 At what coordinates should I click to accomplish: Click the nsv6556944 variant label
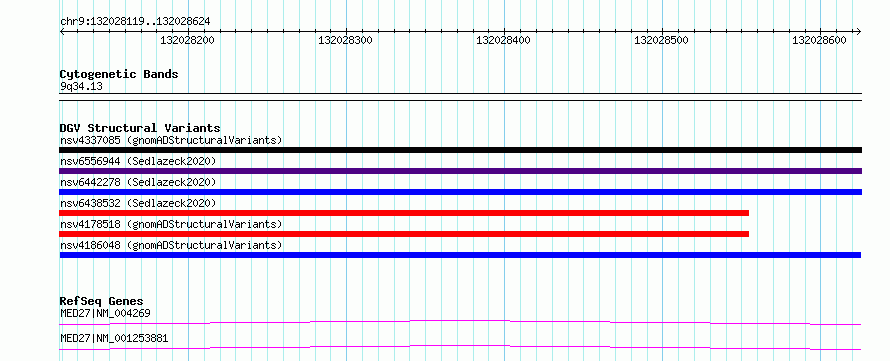pos(138,161)
